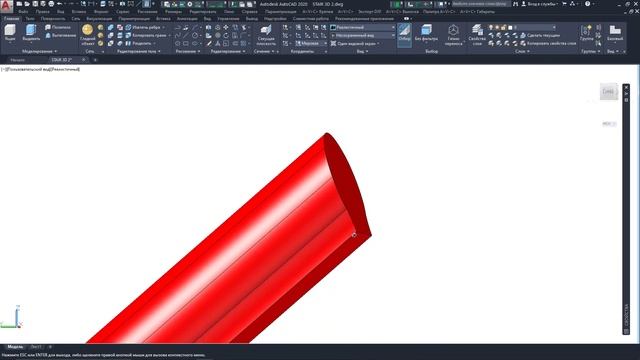The width and height of the screenshot is (640, 360).
Task: Click the UCS axis icon in the viewport
Action: pyautogui.click(x=11, y=317)
